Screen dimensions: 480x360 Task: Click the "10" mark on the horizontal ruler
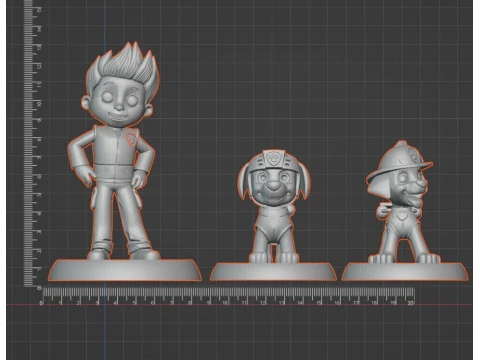[225, 303]
